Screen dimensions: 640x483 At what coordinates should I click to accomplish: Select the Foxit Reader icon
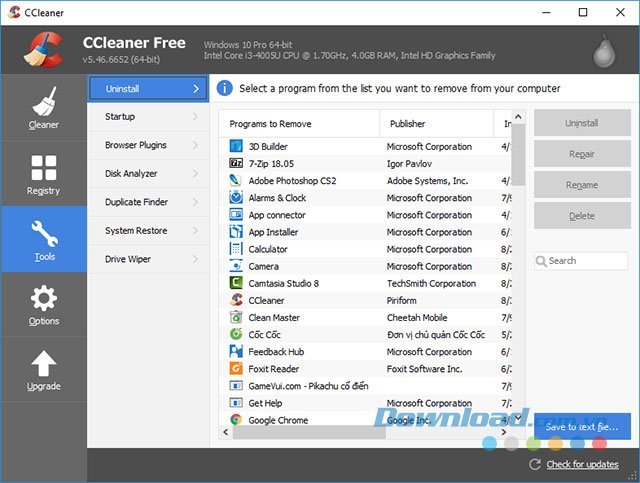tap(236, 369)
